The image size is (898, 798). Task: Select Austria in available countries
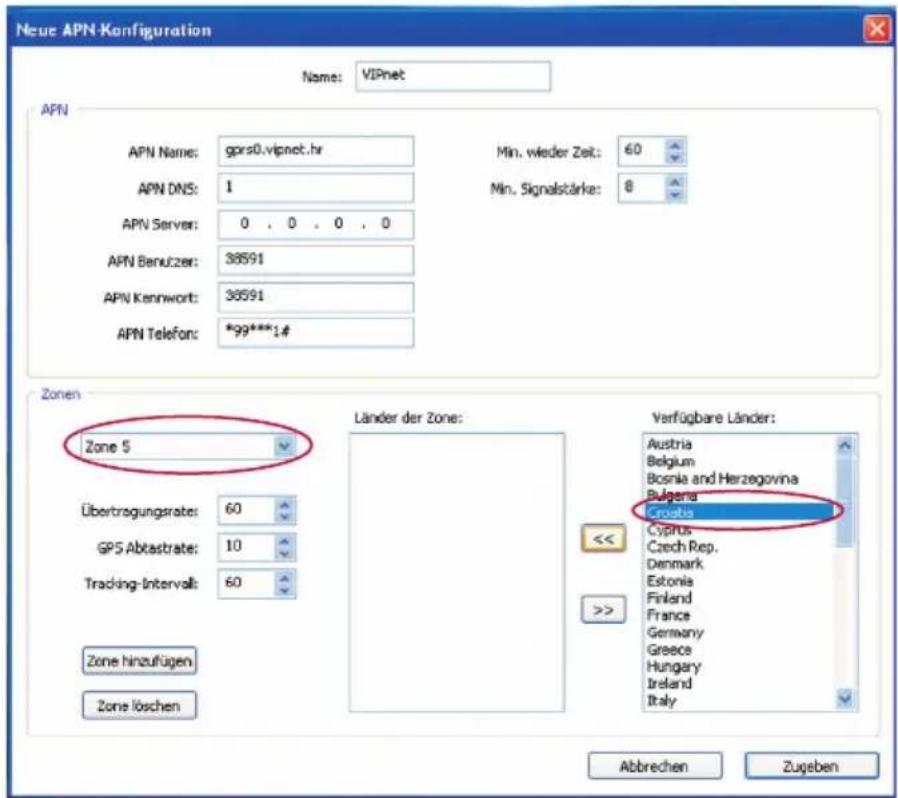coord(669,444)
